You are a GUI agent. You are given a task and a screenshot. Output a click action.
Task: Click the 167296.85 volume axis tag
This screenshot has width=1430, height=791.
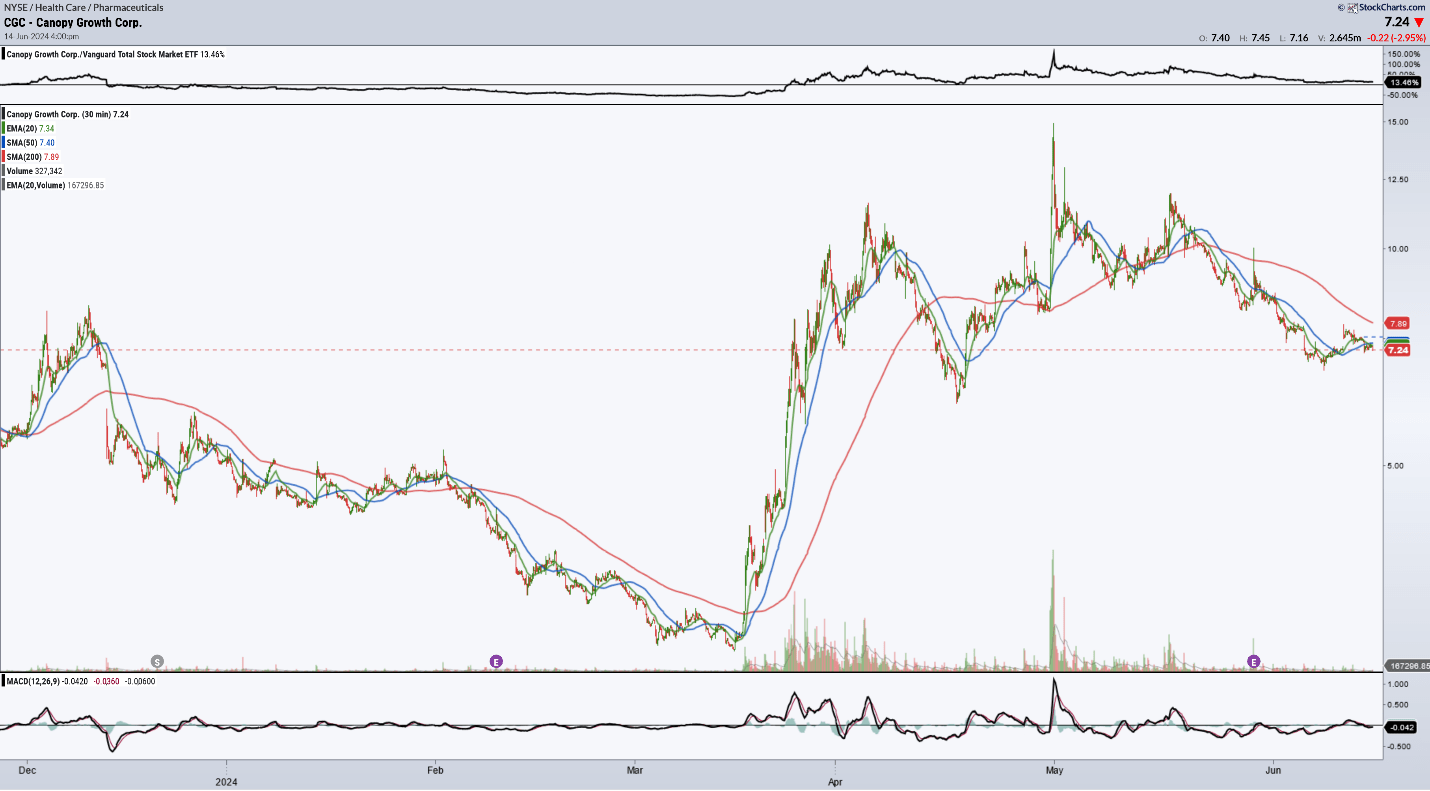[1408, 665]
